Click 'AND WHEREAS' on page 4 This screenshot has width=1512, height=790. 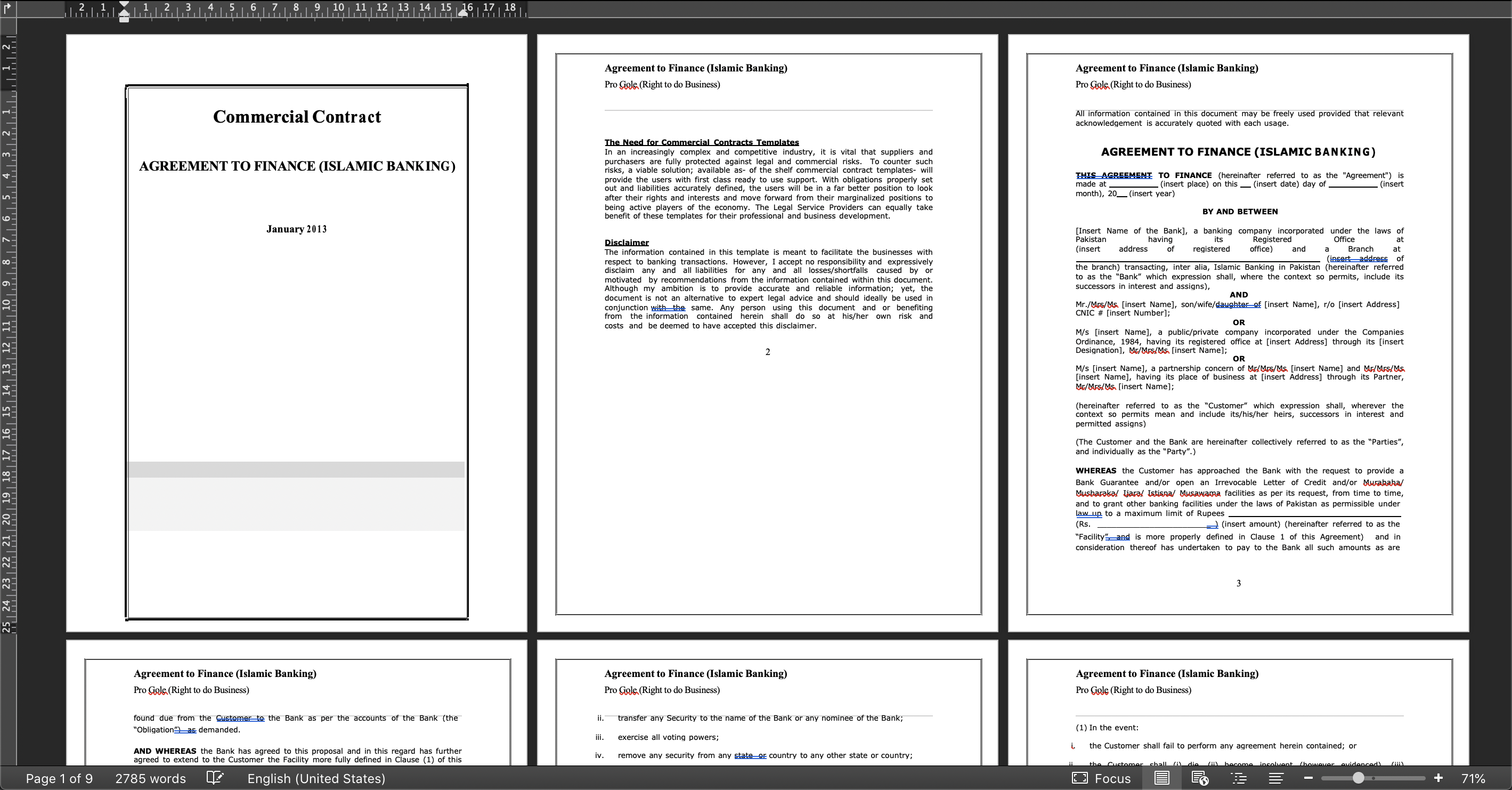(165, 751)
